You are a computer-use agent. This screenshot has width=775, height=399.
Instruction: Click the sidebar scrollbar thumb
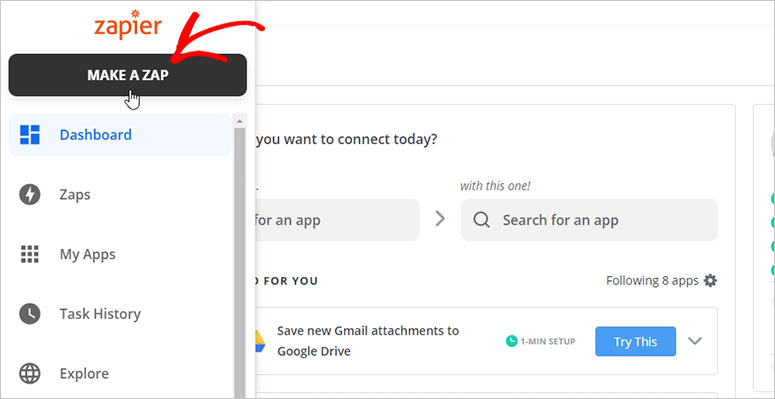click(240, 262)
